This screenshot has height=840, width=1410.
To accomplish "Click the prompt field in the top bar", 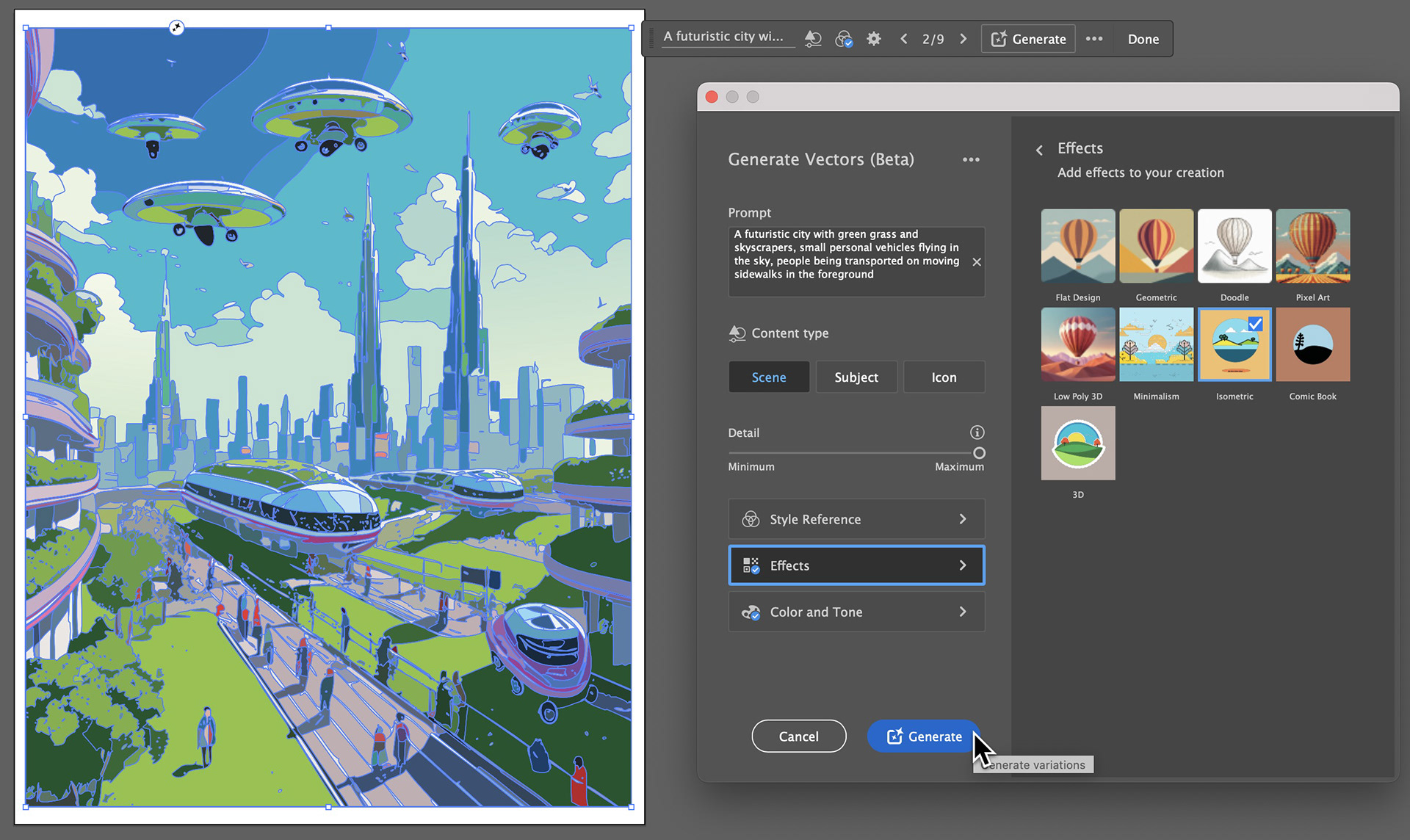I will (x=728, y=37).
